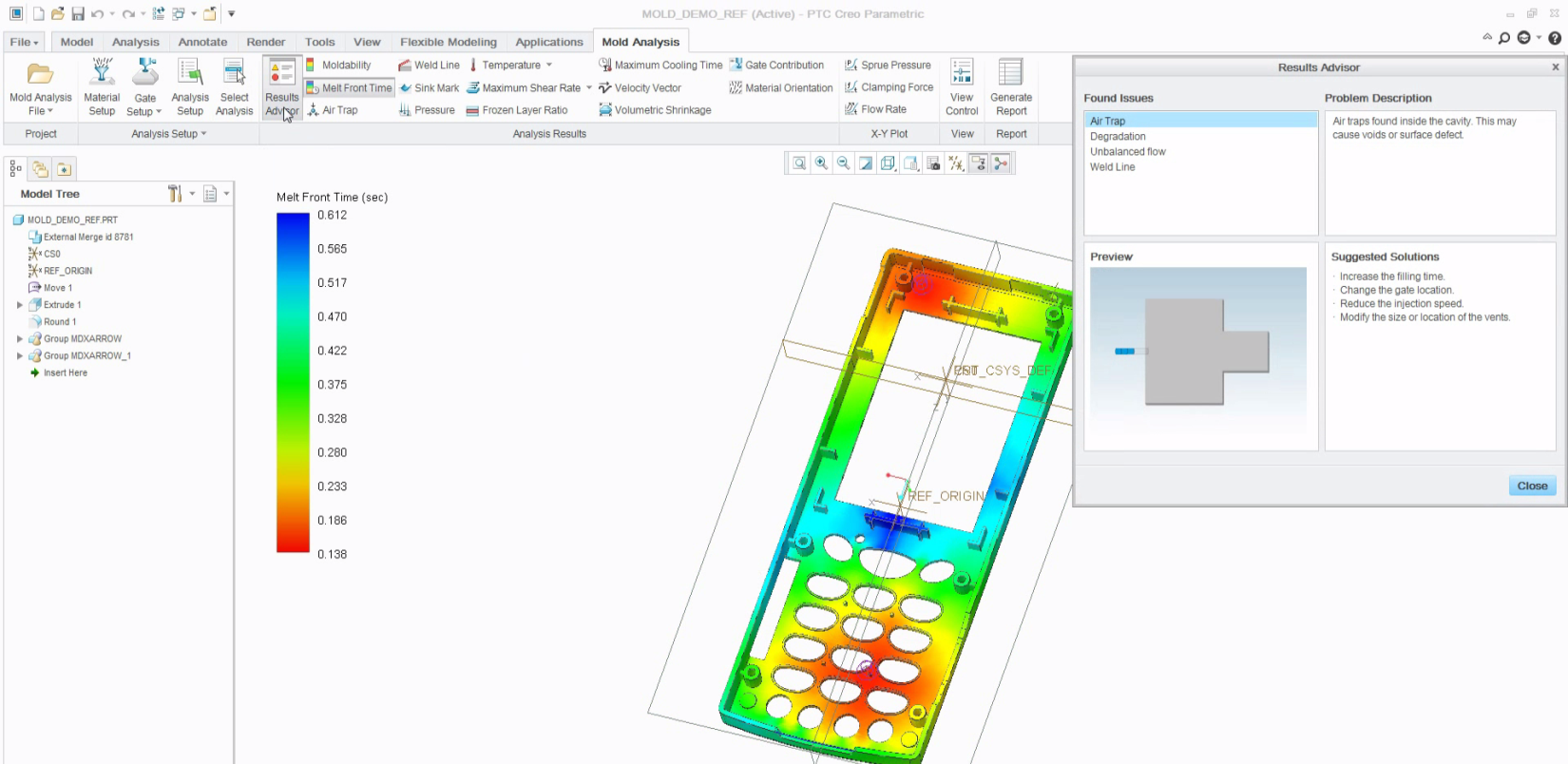Open the Annotate tab
The image size is (1568, 764).
click(x=202, y=42)
